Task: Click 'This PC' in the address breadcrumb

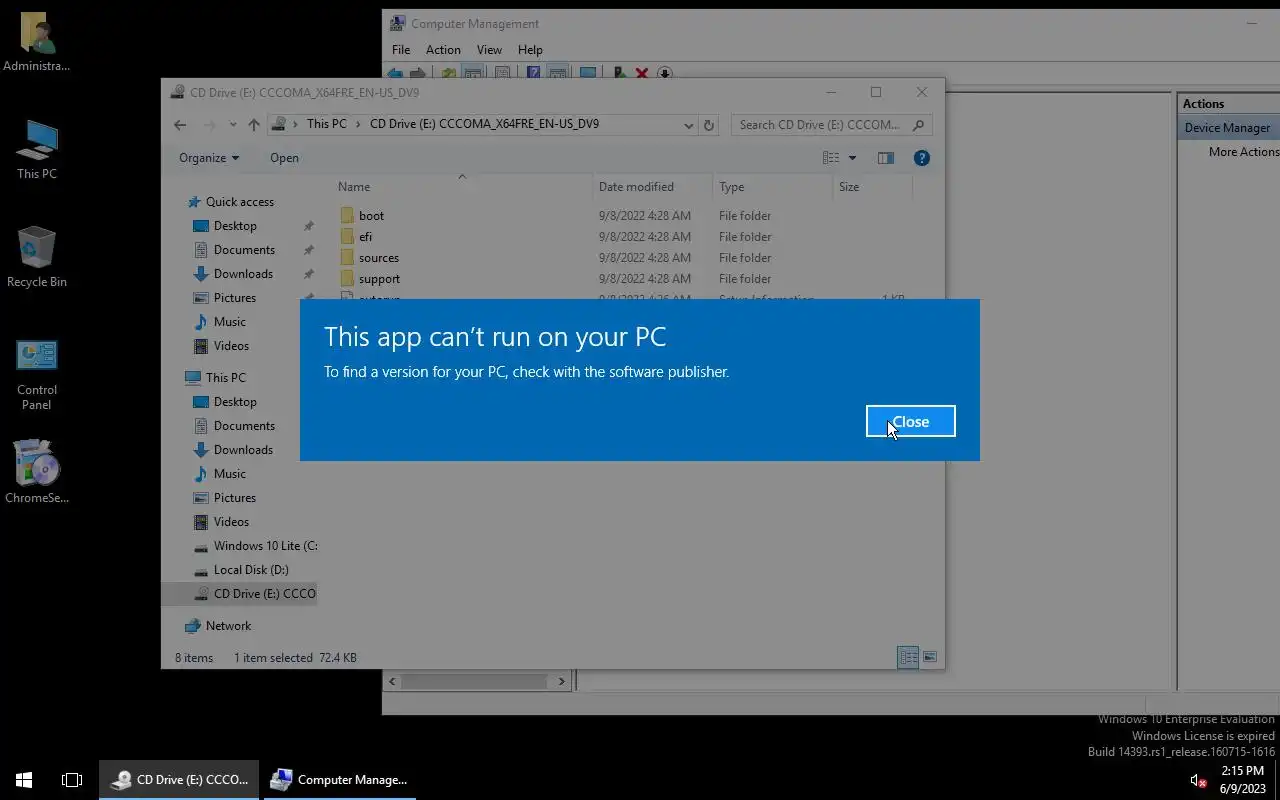Action: (x=326, y=124)
